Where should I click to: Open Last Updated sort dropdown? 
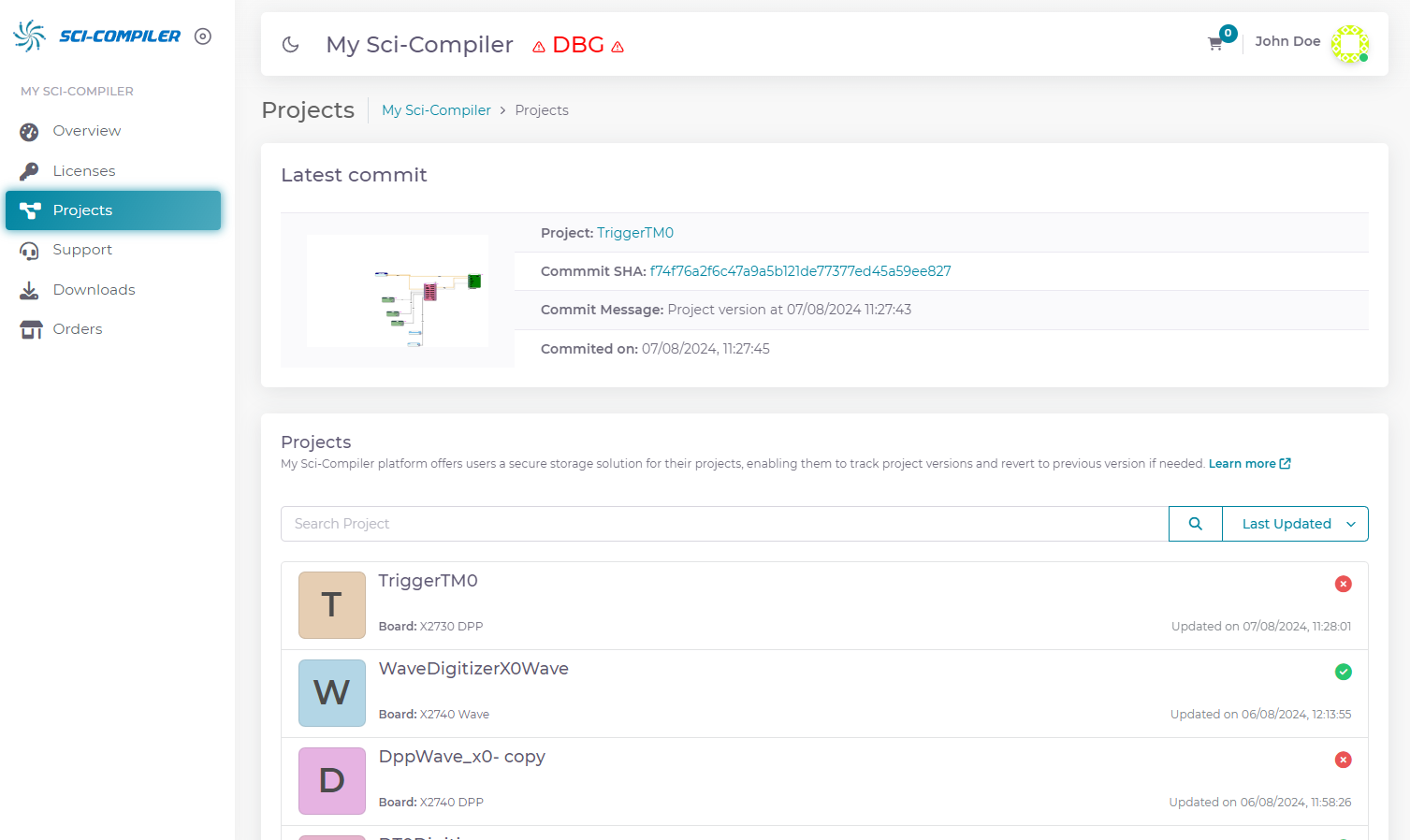(1295, 524)
